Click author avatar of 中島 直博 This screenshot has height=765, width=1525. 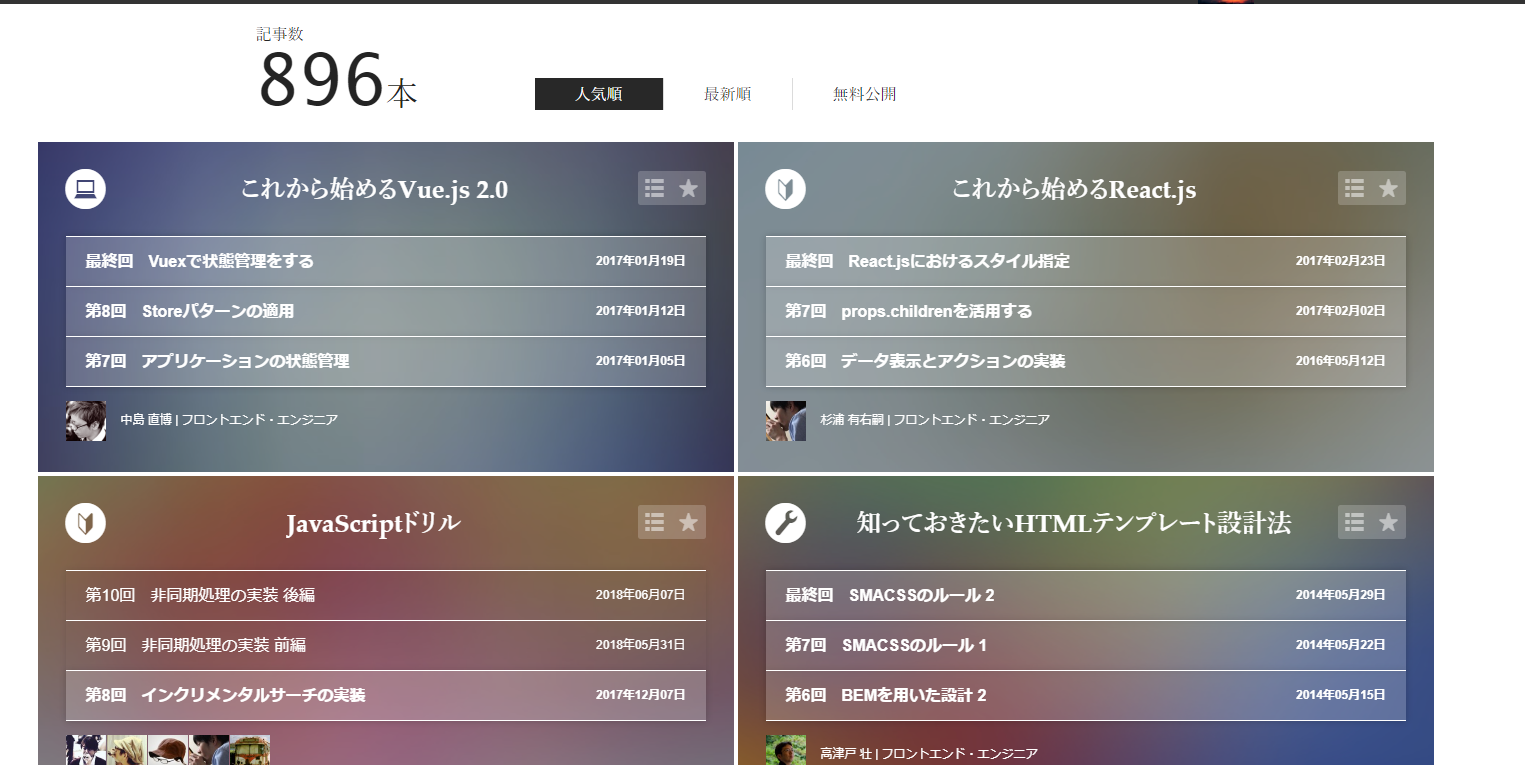coord(86,421)
